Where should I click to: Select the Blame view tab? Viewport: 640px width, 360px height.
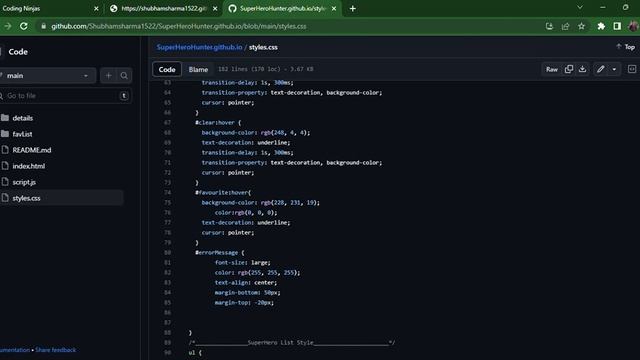point(198,69)
